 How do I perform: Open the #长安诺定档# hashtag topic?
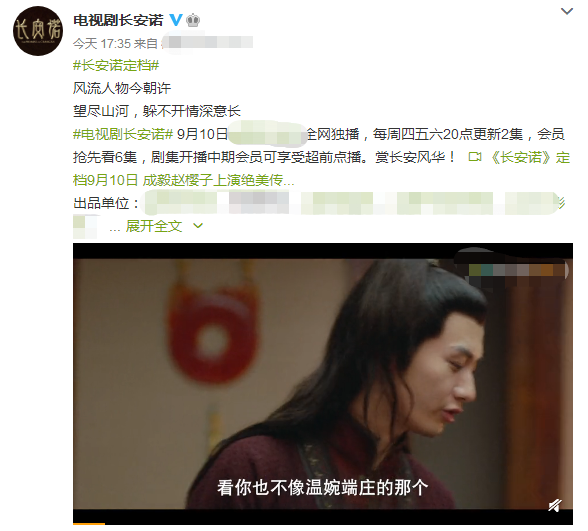click(x=116, y=65)
